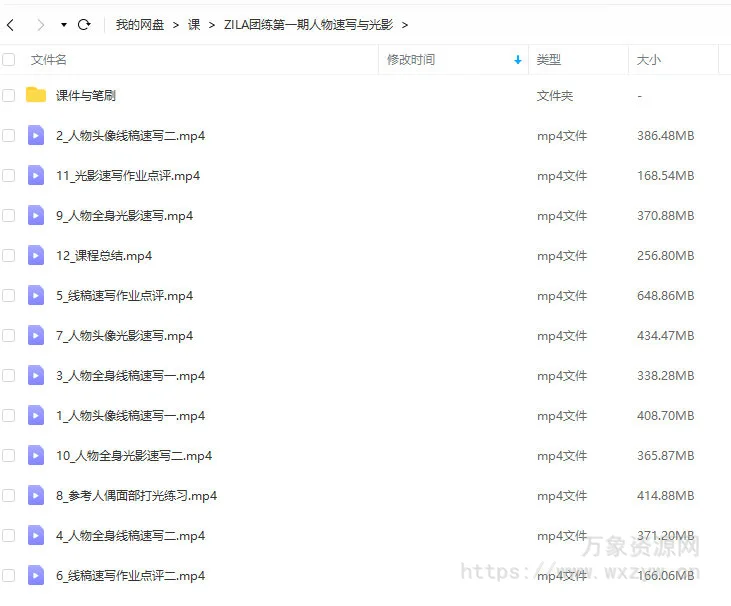This screenshot has width=731, height=606.
Task: Sort files by 文件名 column header
Action: coord(49,60)
